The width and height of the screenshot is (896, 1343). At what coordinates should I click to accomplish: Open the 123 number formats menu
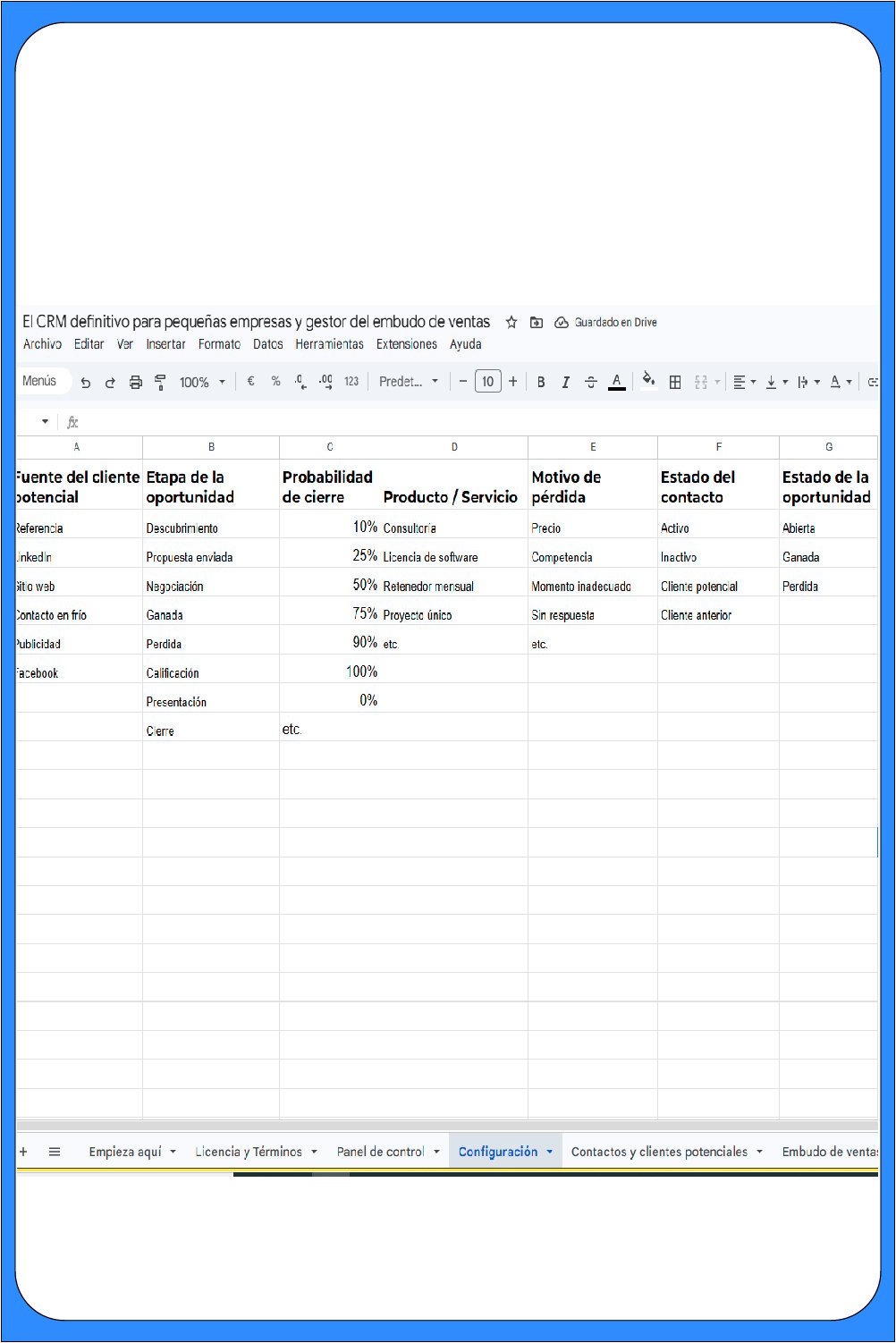coord(351,381)
